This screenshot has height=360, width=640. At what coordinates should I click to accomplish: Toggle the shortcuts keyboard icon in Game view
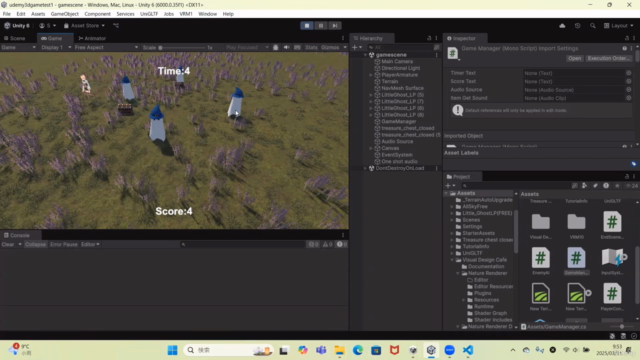coord(297,47)
